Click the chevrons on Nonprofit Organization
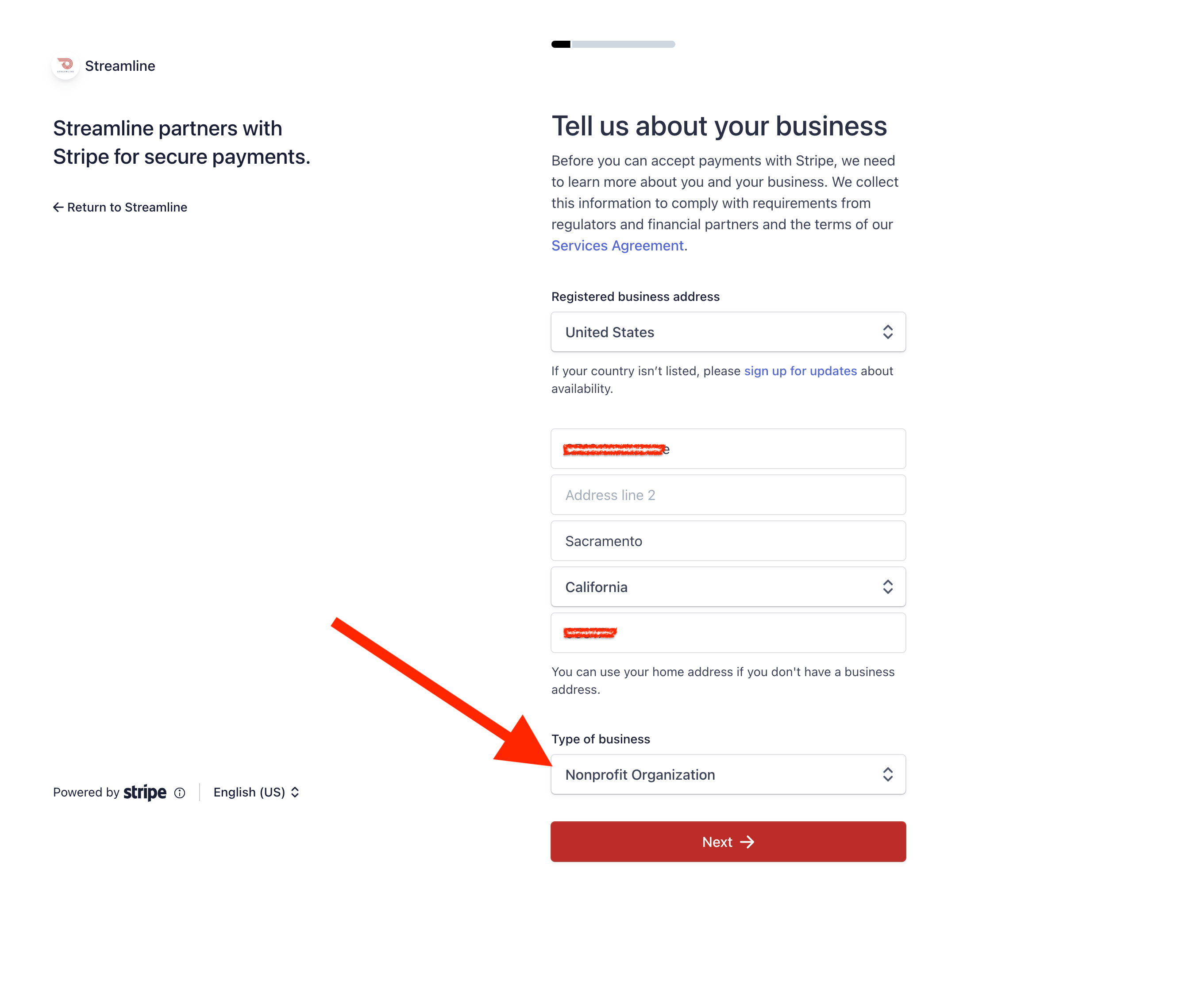 [x=887, y=774]
